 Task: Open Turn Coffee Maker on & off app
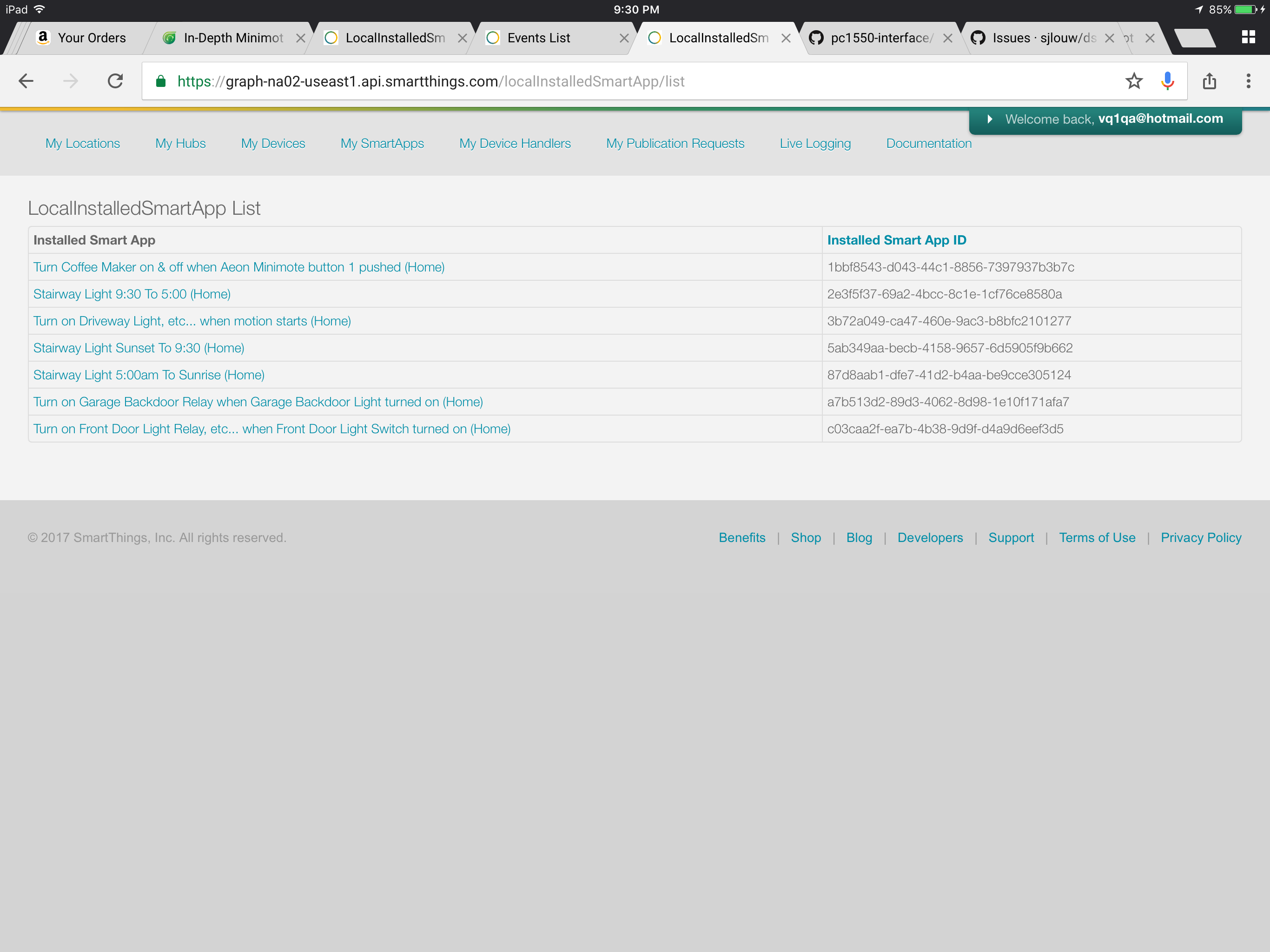coord(238,267)
